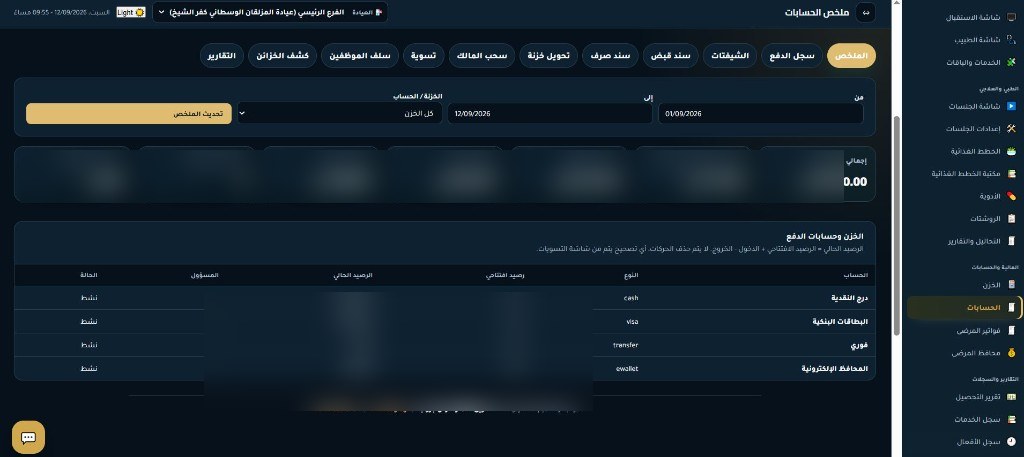Click the الرصيد الحالي column header
1024x457 pixels.
[x=353, y=276]
